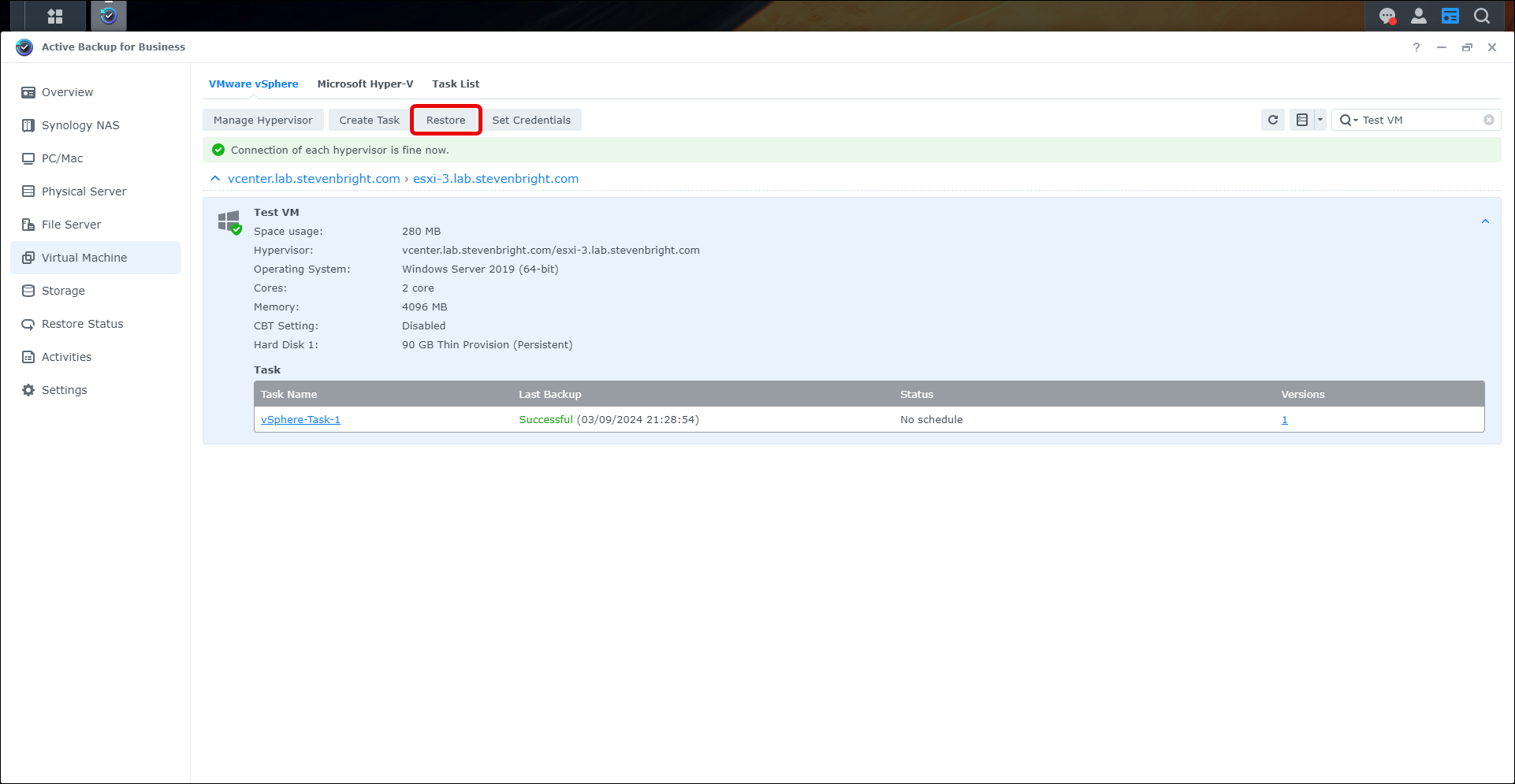The image size is (1515, 784).
Task: Clear the Test VM search text
Action: click(1488, 120)
